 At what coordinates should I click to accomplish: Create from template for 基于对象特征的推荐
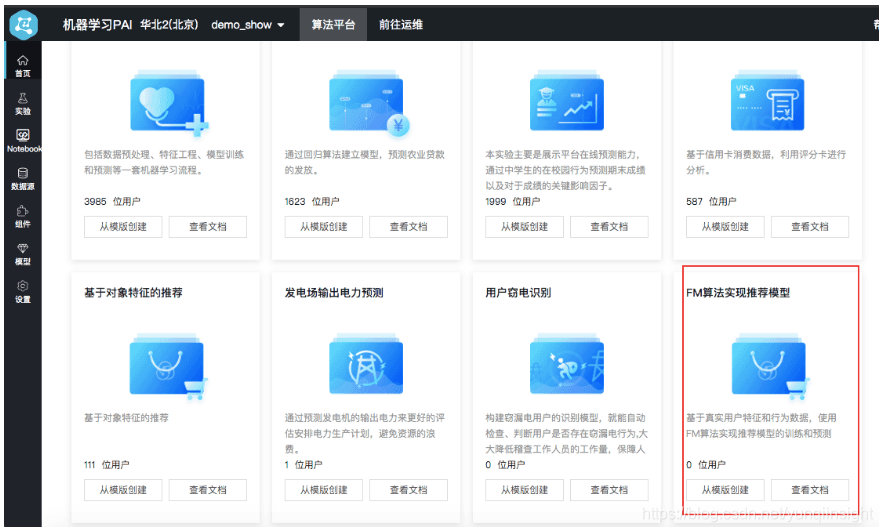coord(123,490)
